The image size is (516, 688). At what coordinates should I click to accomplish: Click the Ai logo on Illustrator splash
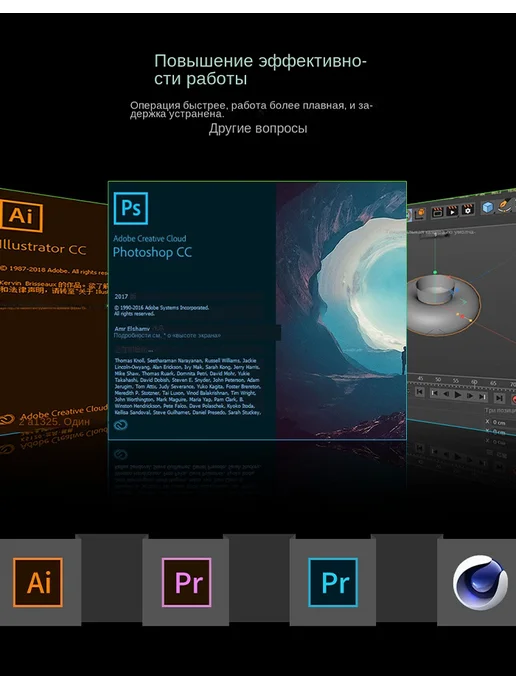point(21,215)
